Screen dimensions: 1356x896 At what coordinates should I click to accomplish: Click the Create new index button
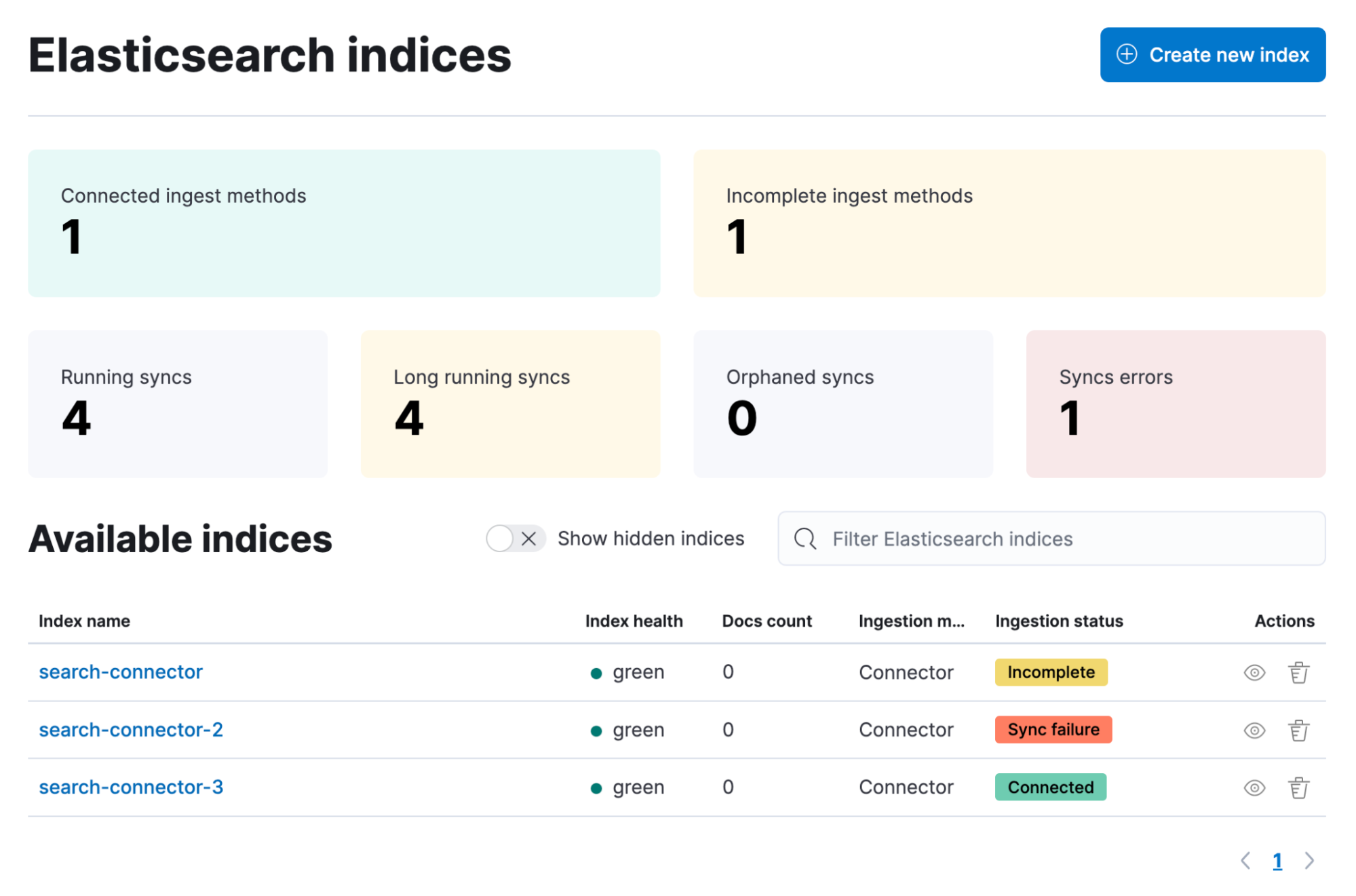(1212, 55)
